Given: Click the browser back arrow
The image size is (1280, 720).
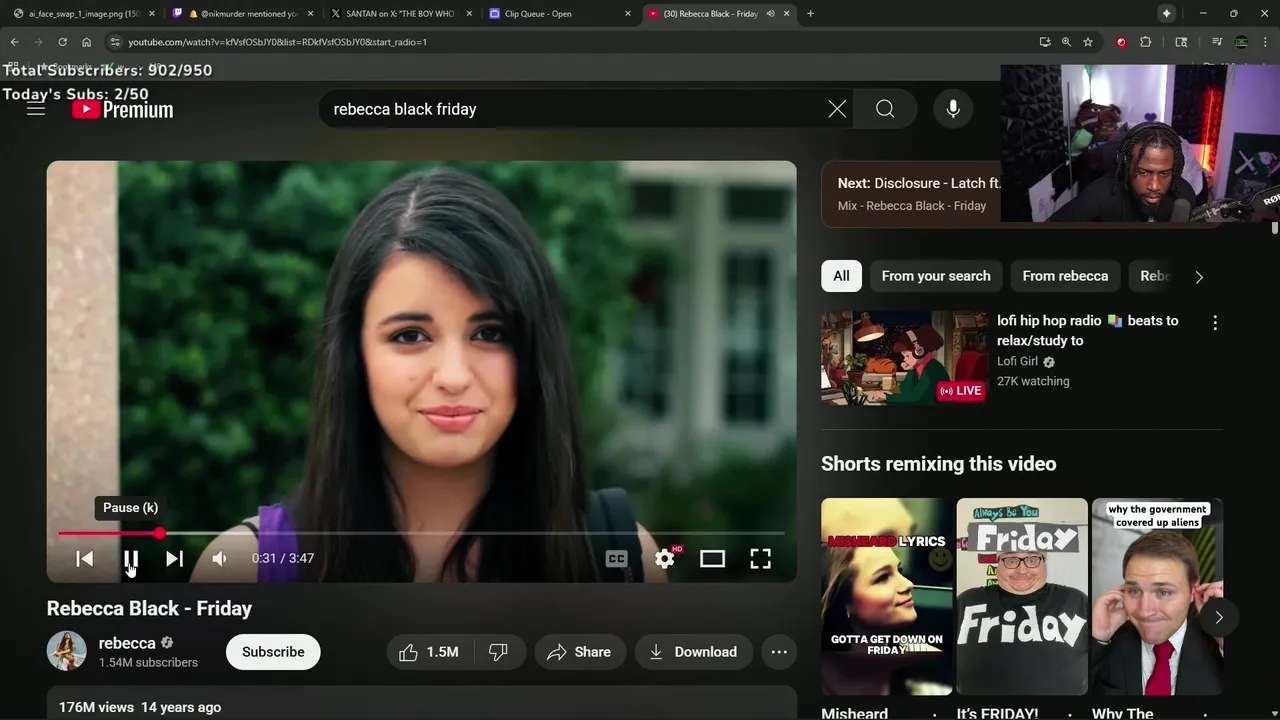Looking at the screenshot, I should (x=14, y=42).
